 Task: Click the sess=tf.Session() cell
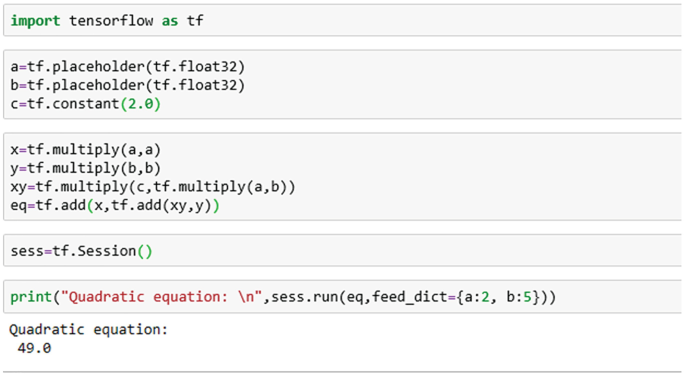(342, 251)
